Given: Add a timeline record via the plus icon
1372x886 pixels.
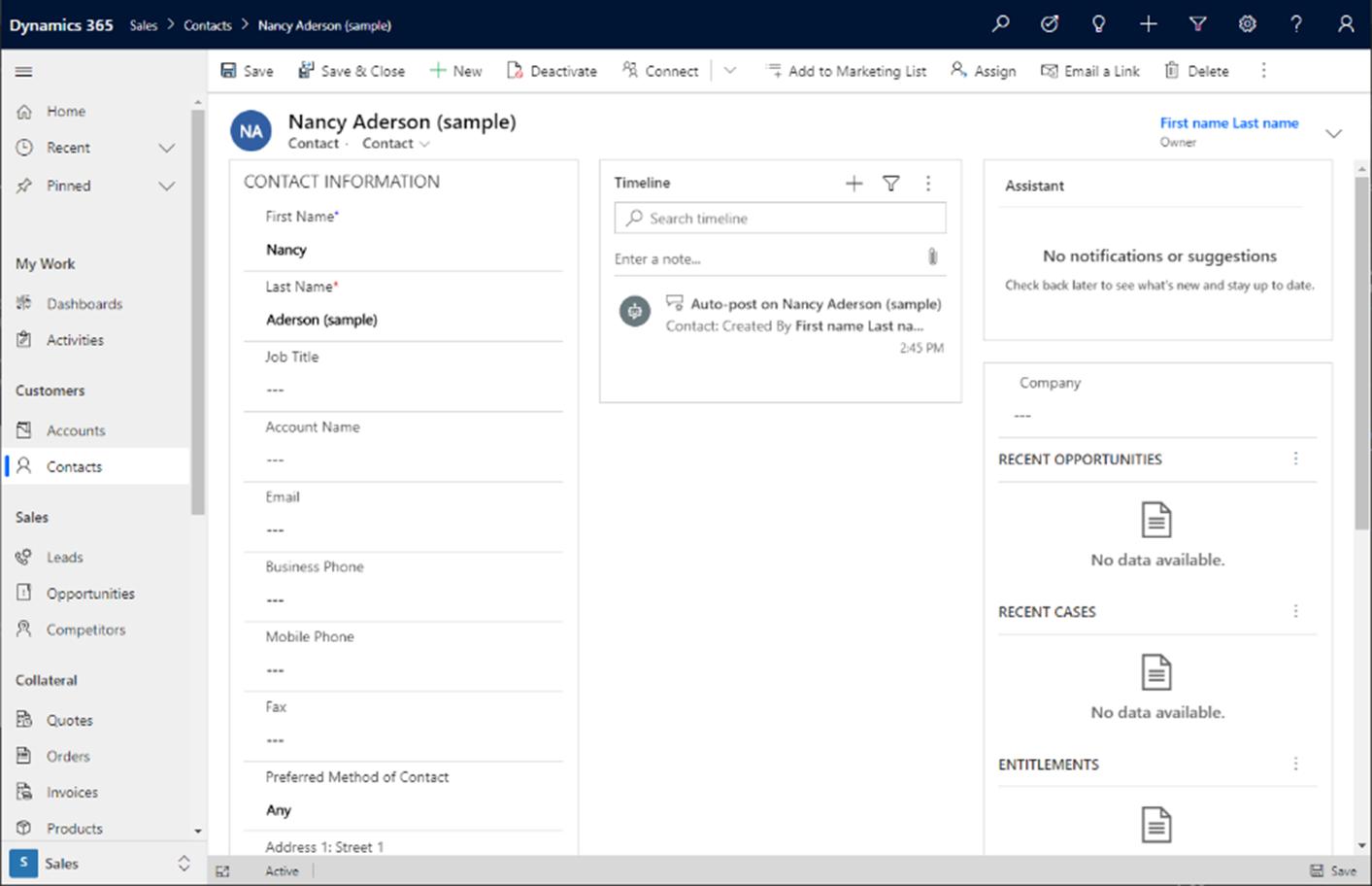Looking at the screenshot, I should pyautogui.click(x=853, y=183).
